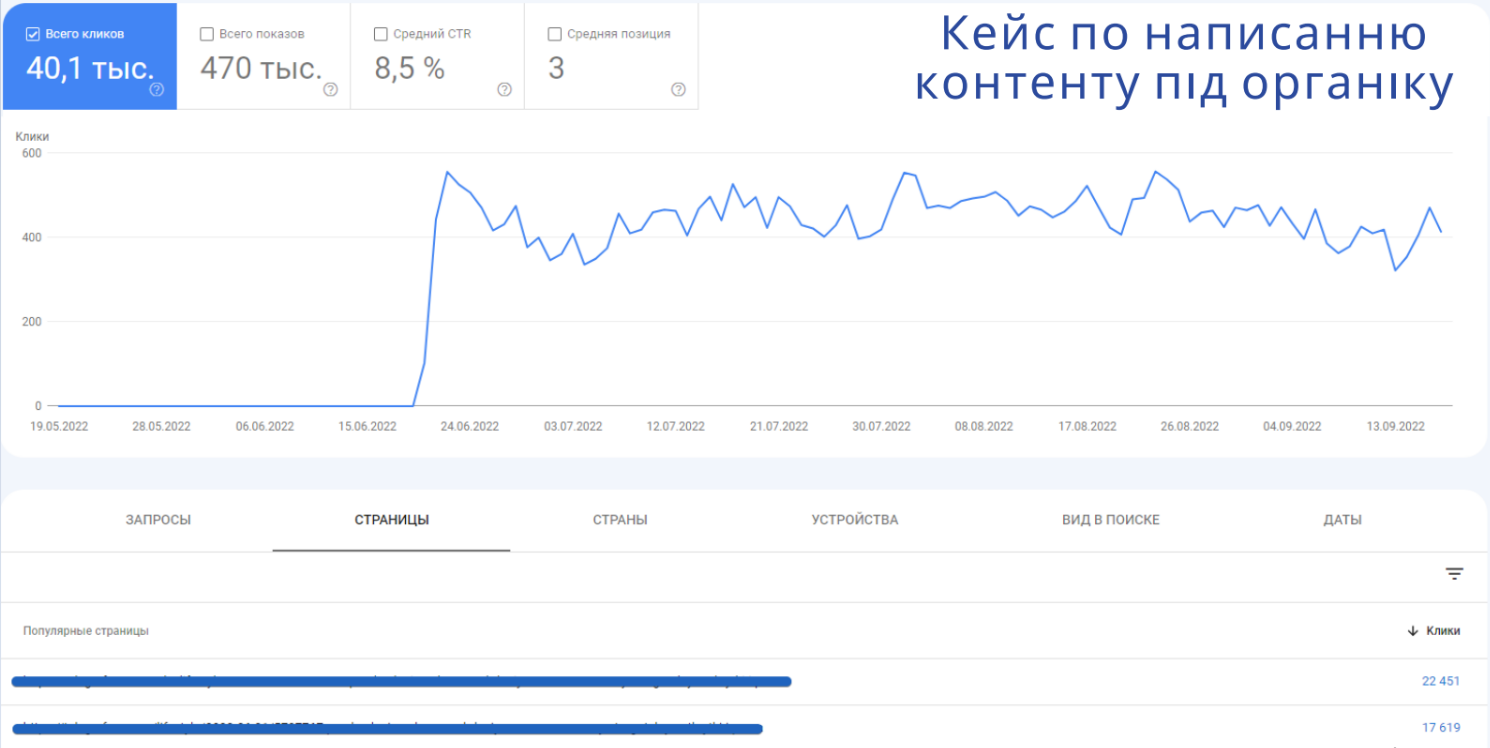Tick the Средняя позиция checkbox
Viewport: 1490px width, 748px height.
(x=555, y=34)
